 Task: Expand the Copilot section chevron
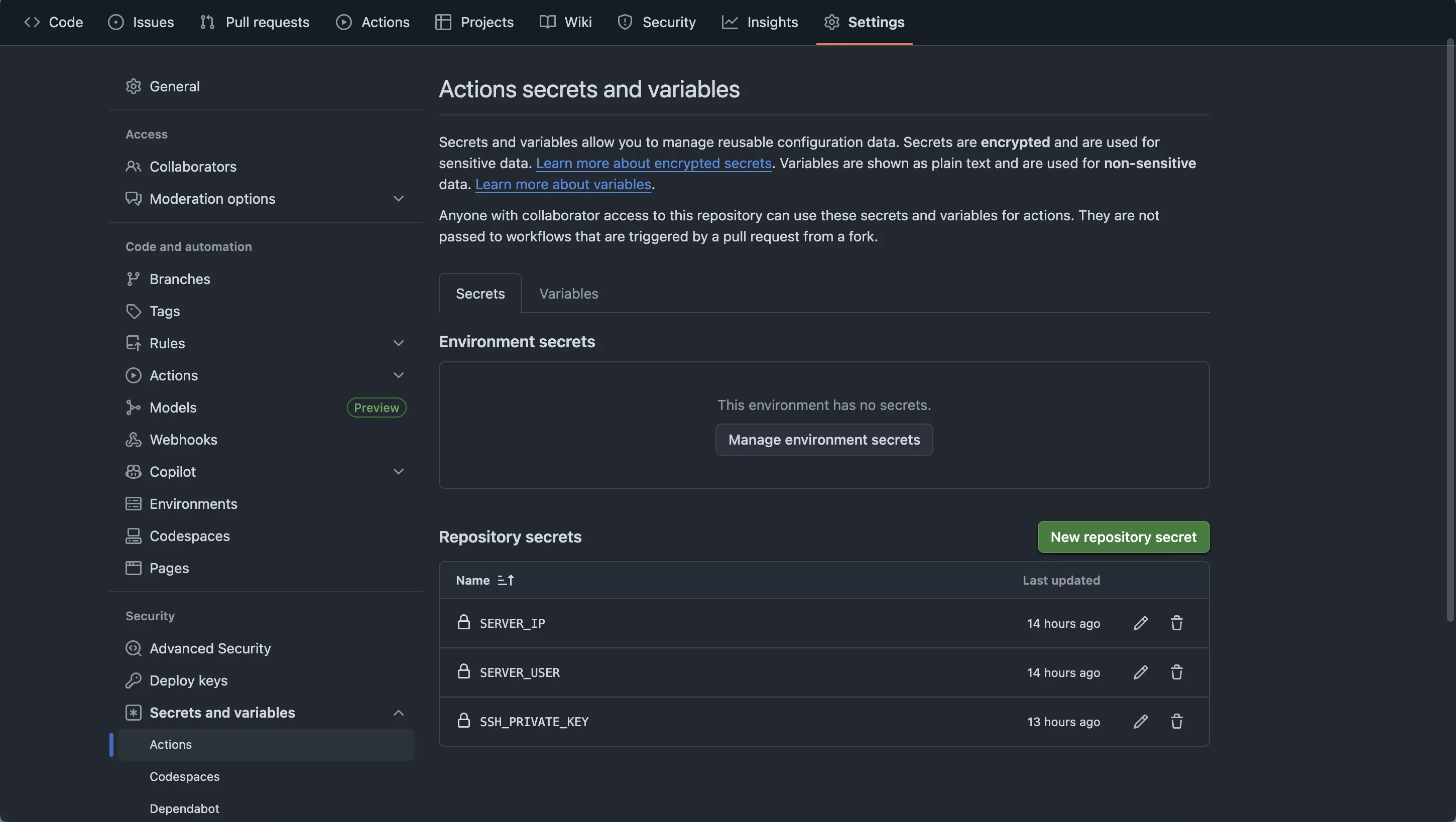[x=399, y=472]
